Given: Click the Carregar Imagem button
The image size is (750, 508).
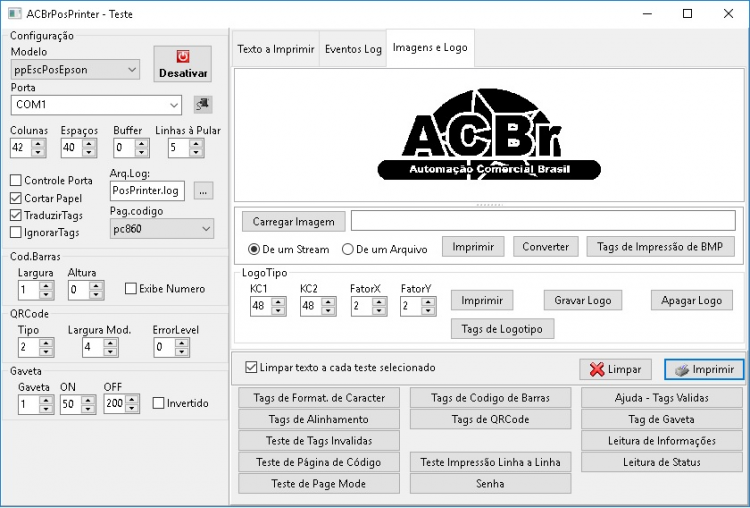Looking at the screenshot, I should point(293,221).
